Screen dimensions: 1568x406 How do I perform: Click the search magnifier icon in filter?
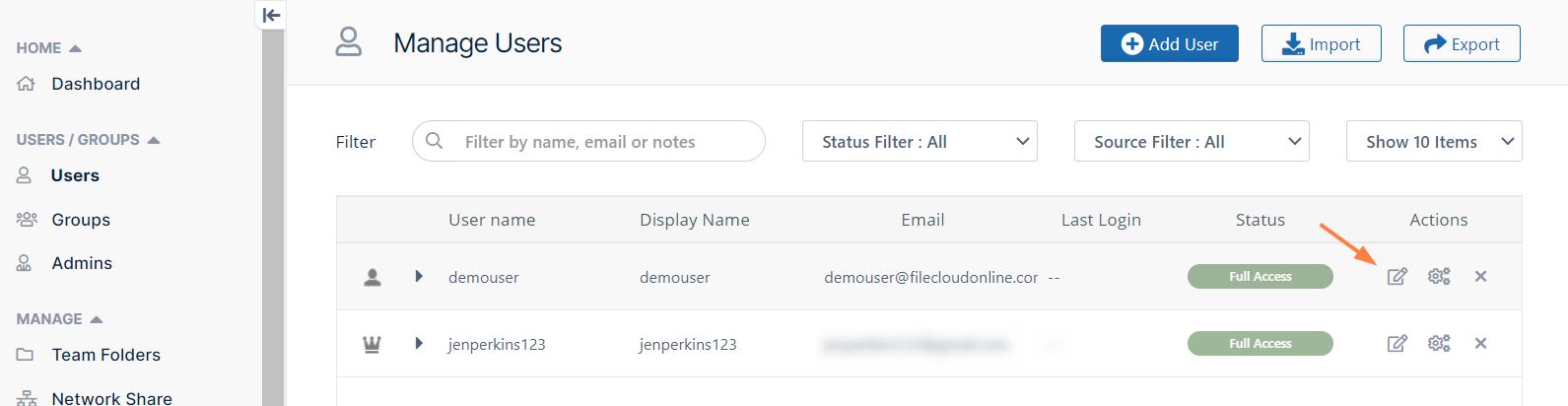click(434, 141)
